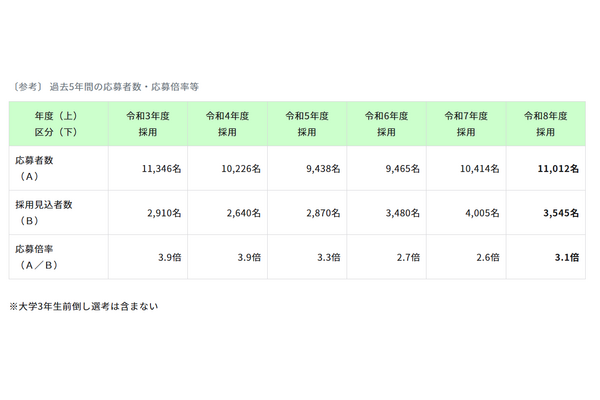
Task: Select the table caption 過去5年間の応募者数・応募倍率等
Action: 124,87
